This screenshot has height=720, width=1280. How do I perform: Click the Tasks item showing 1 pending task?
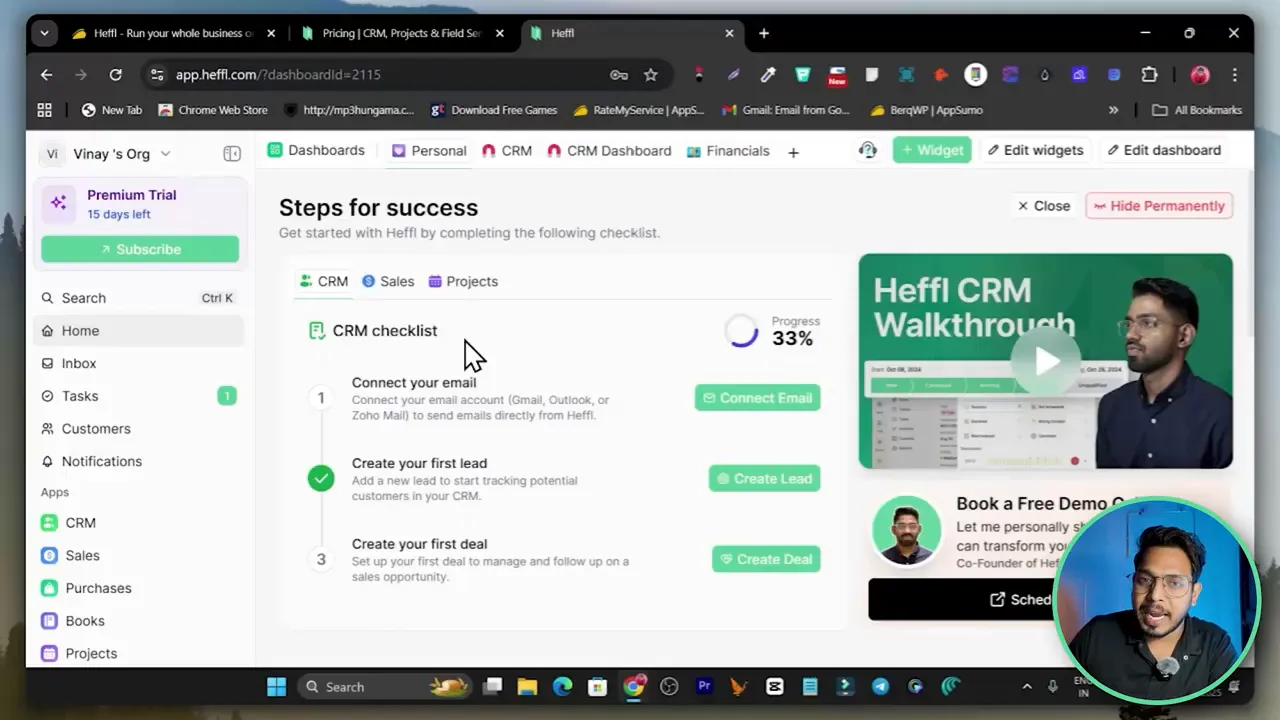(78, 396)
